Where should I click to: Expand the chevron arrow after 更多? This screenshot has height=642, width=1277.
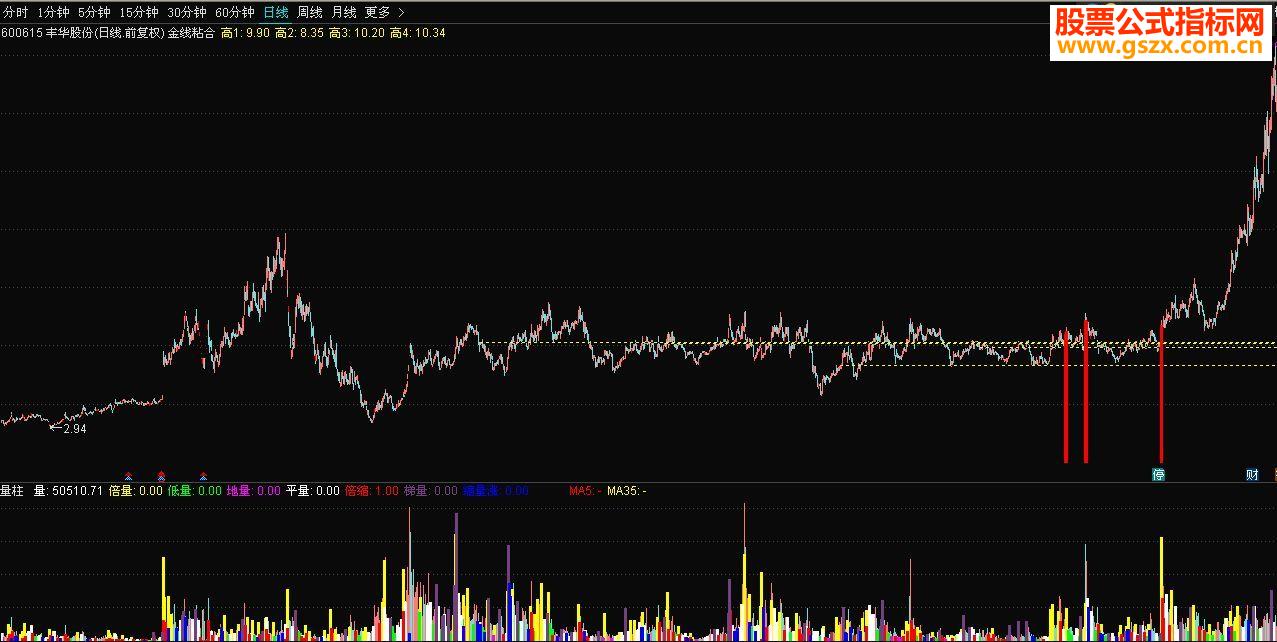[401, 13]
